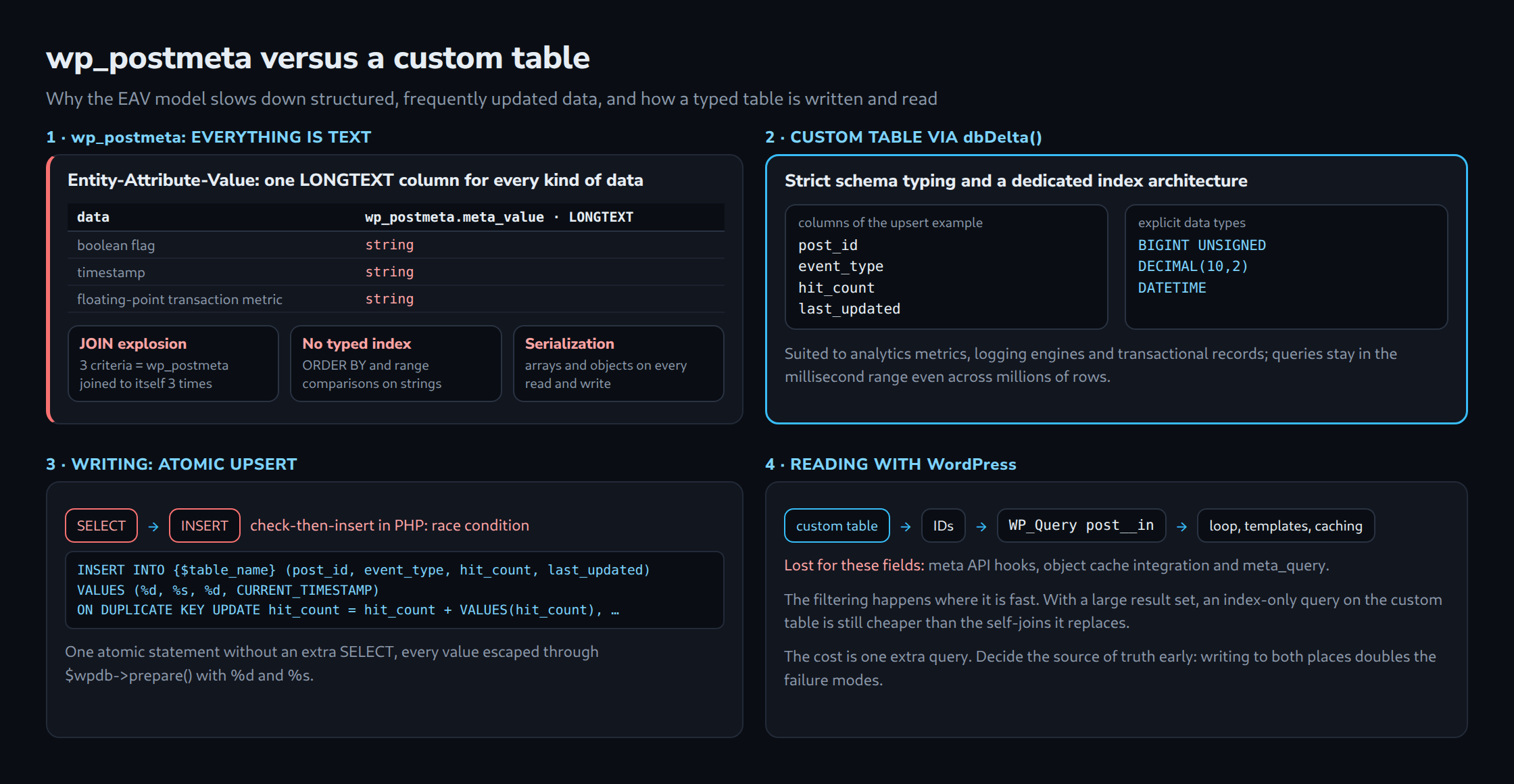Click the 'wp_postmeta.meta_value · LONGTEXT' column header

tap(499, 217)
